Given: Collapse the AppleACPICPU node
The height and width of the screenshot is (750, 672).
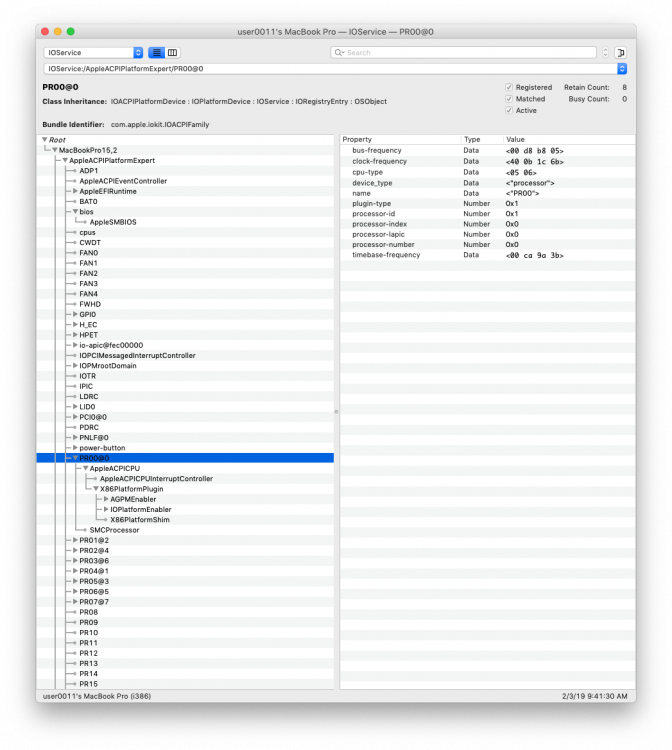Looking at the screenshot, I should pyautogui.click(x=85, y=468).
